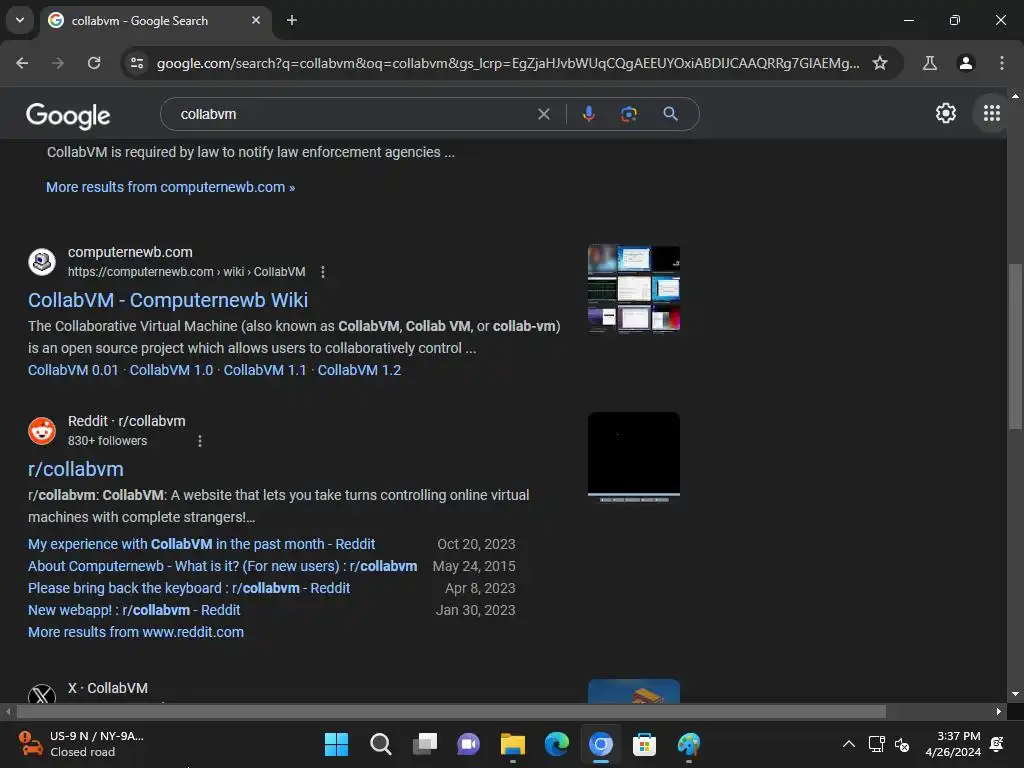Open the notification bell in tray
This screenshot has height=768, width=1024.
[997, 744]
